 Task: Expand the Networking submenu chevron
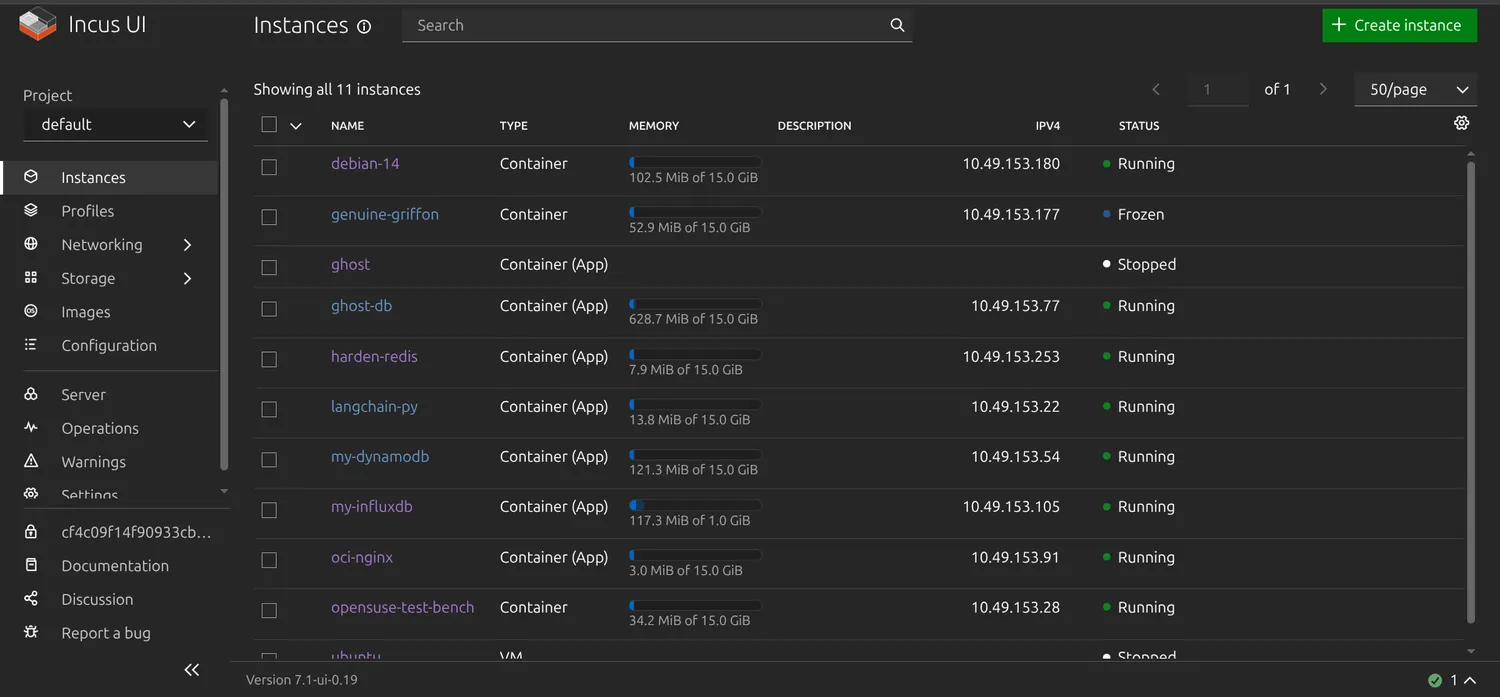pos(187,245)
